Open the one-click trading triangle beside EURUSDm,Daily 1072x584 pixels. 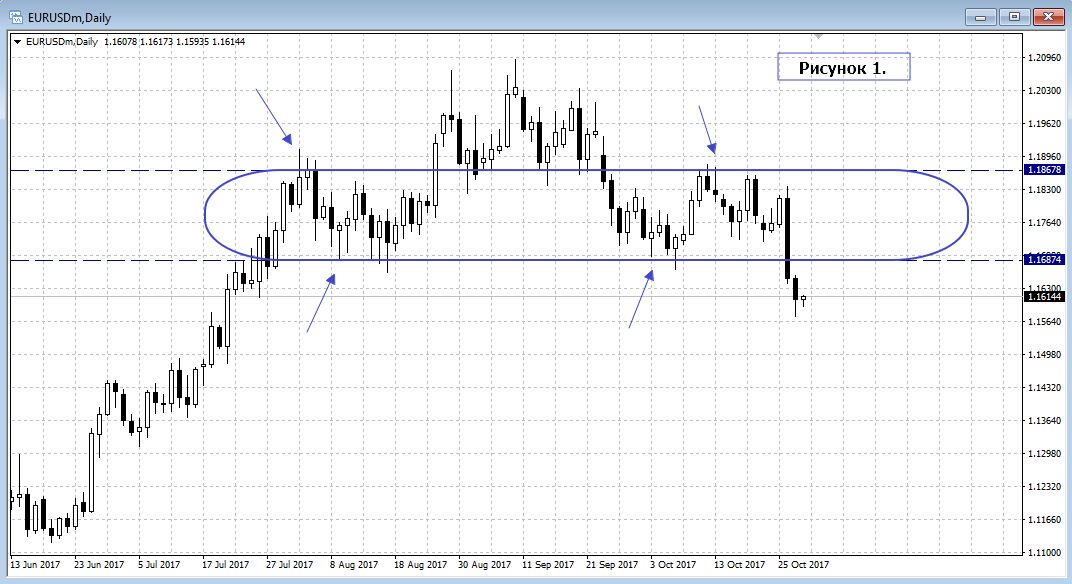tap(18, 42)
